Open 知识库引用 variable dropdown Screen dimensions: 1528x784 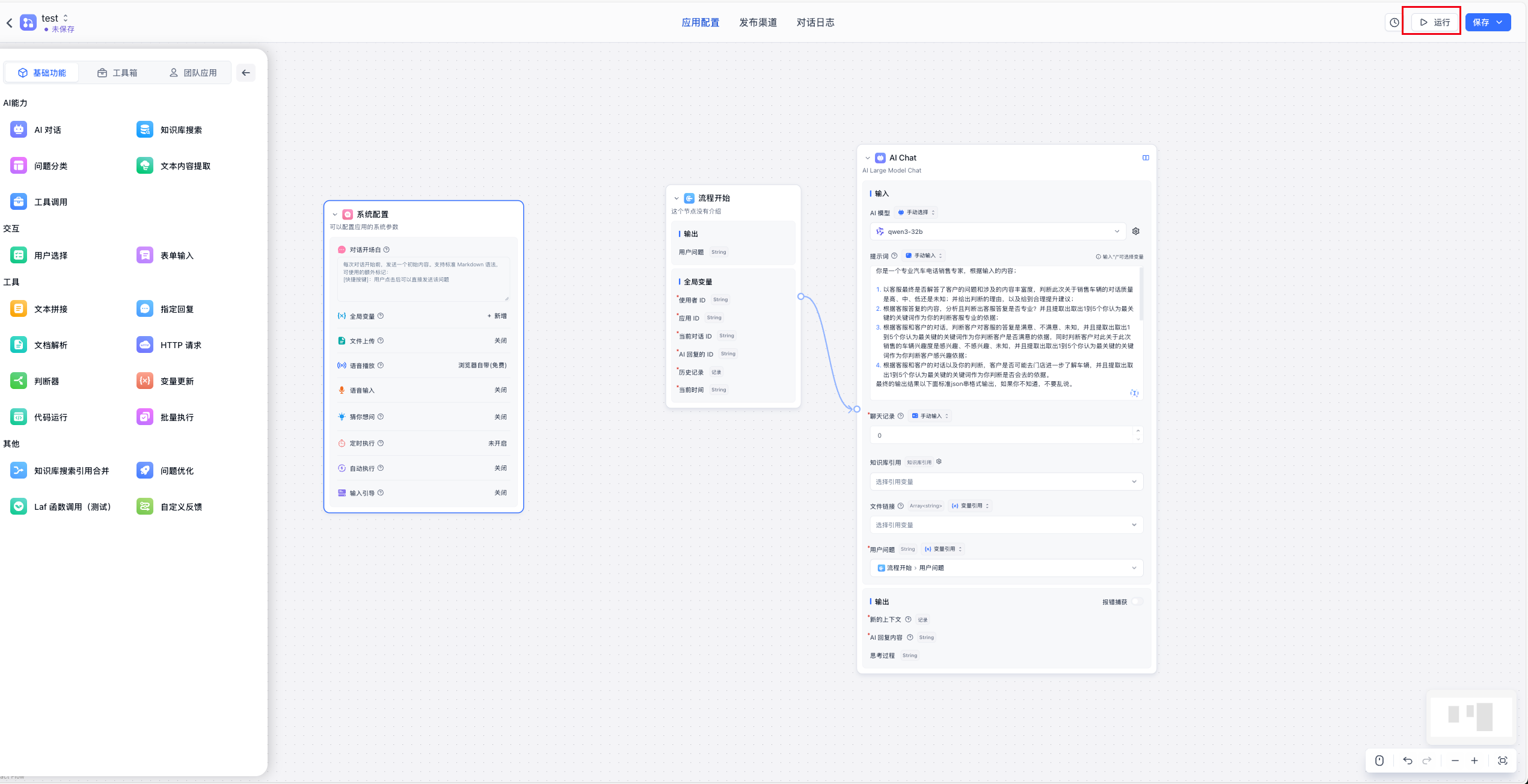pyautogui.click(x=1006, y=482)
